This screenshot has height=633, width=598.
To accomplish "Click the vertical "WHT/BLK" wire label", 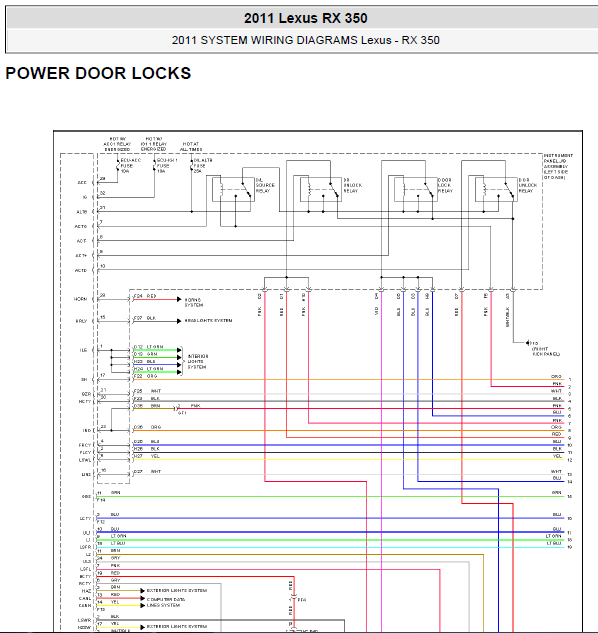I will [x=508, y=316].
